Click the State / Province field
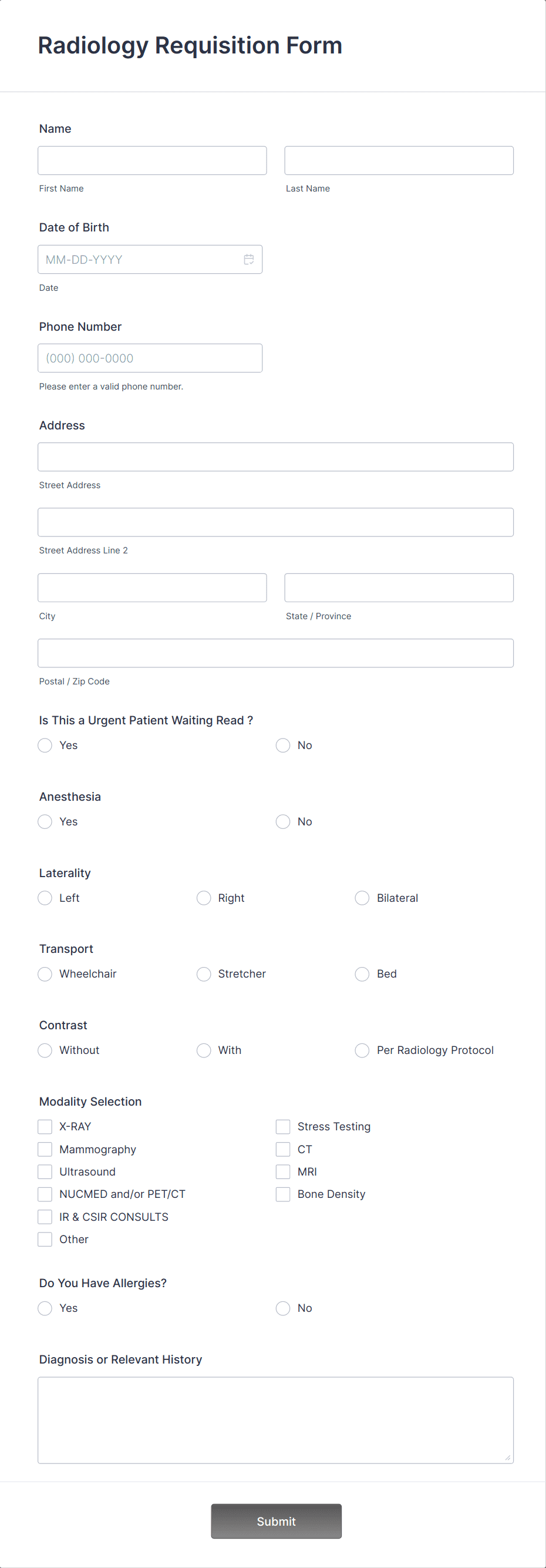546x1568 pixels. [x=398, y=587]
